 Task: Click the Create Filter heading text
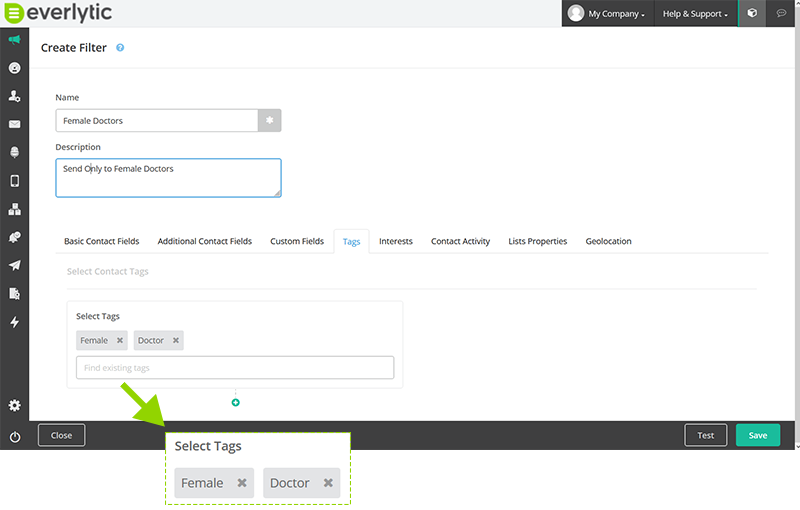click(x=73, y=47)
